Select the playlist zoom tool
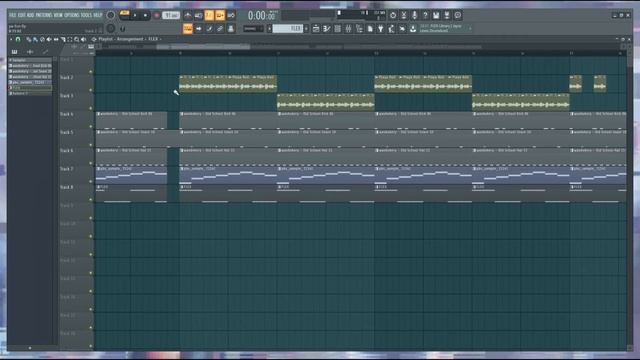The width and height of the screenshot is (640, 360). coord(76,40)
